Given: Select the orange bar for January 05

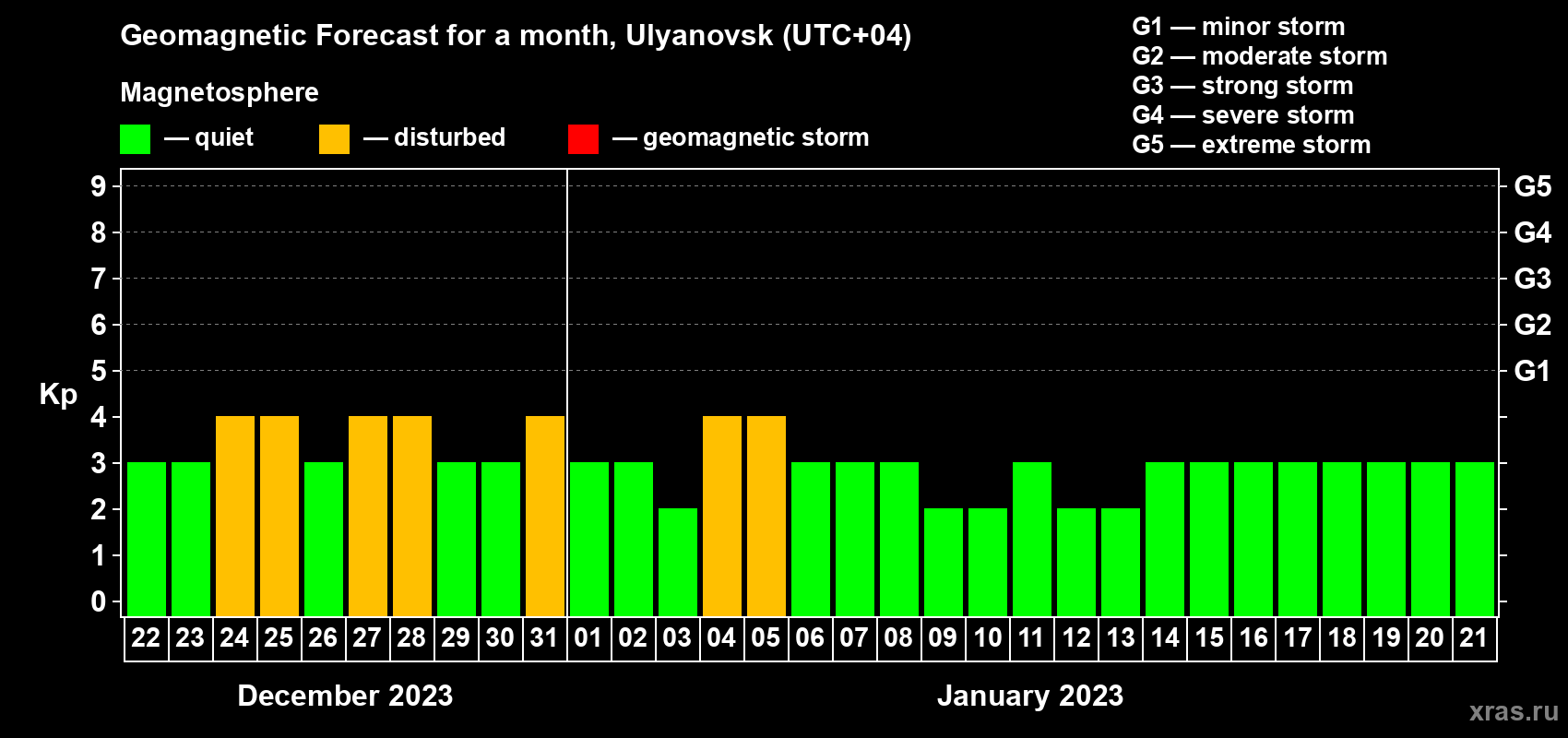Looking at the screenshot, I should click(x=766, y=516).
